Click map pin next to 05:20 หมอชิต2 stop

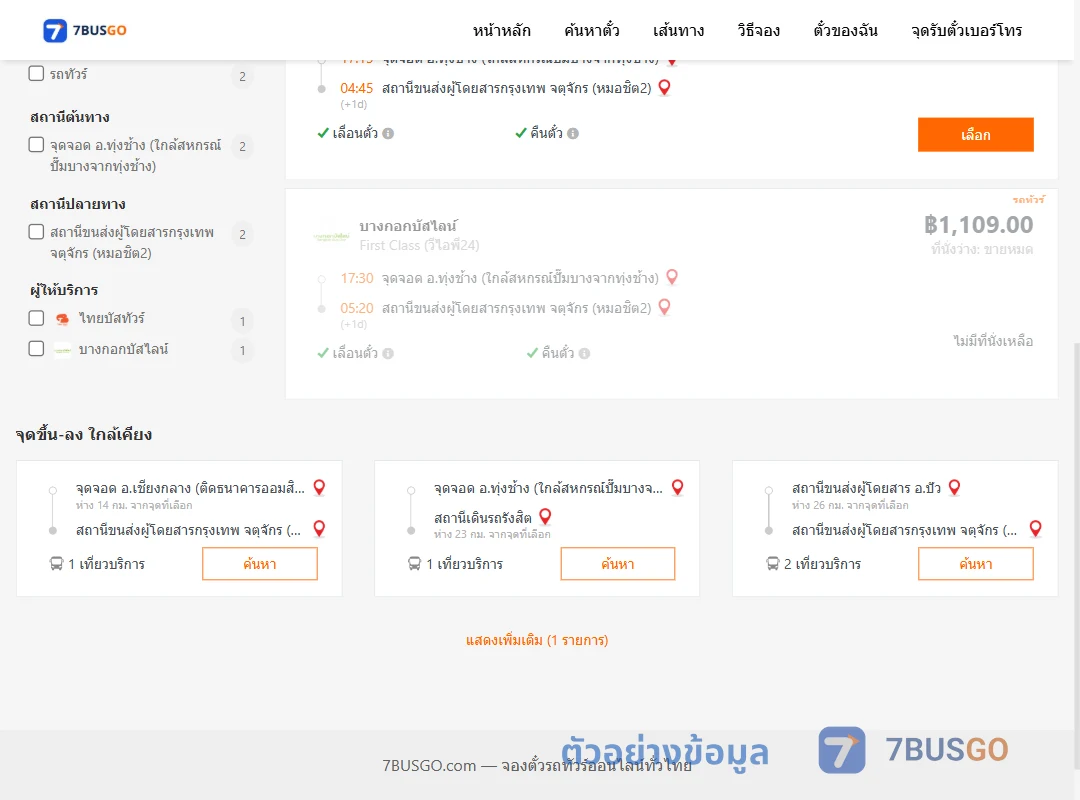point(665,307)
